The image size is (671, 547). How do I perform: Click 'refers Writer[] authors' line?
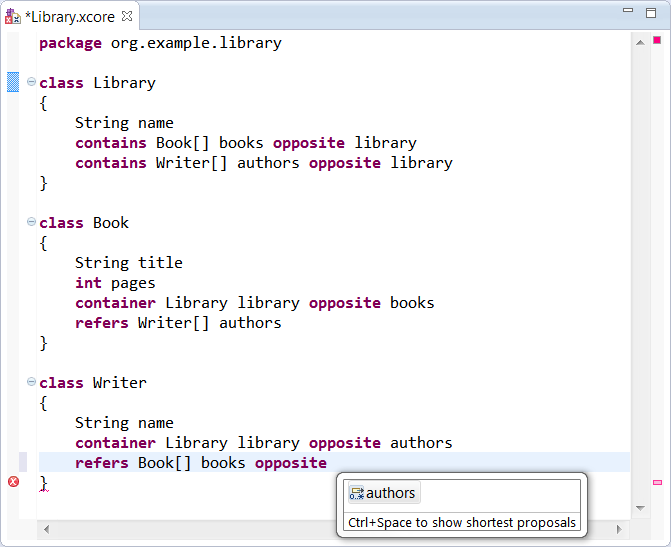(x=178, y=323)
